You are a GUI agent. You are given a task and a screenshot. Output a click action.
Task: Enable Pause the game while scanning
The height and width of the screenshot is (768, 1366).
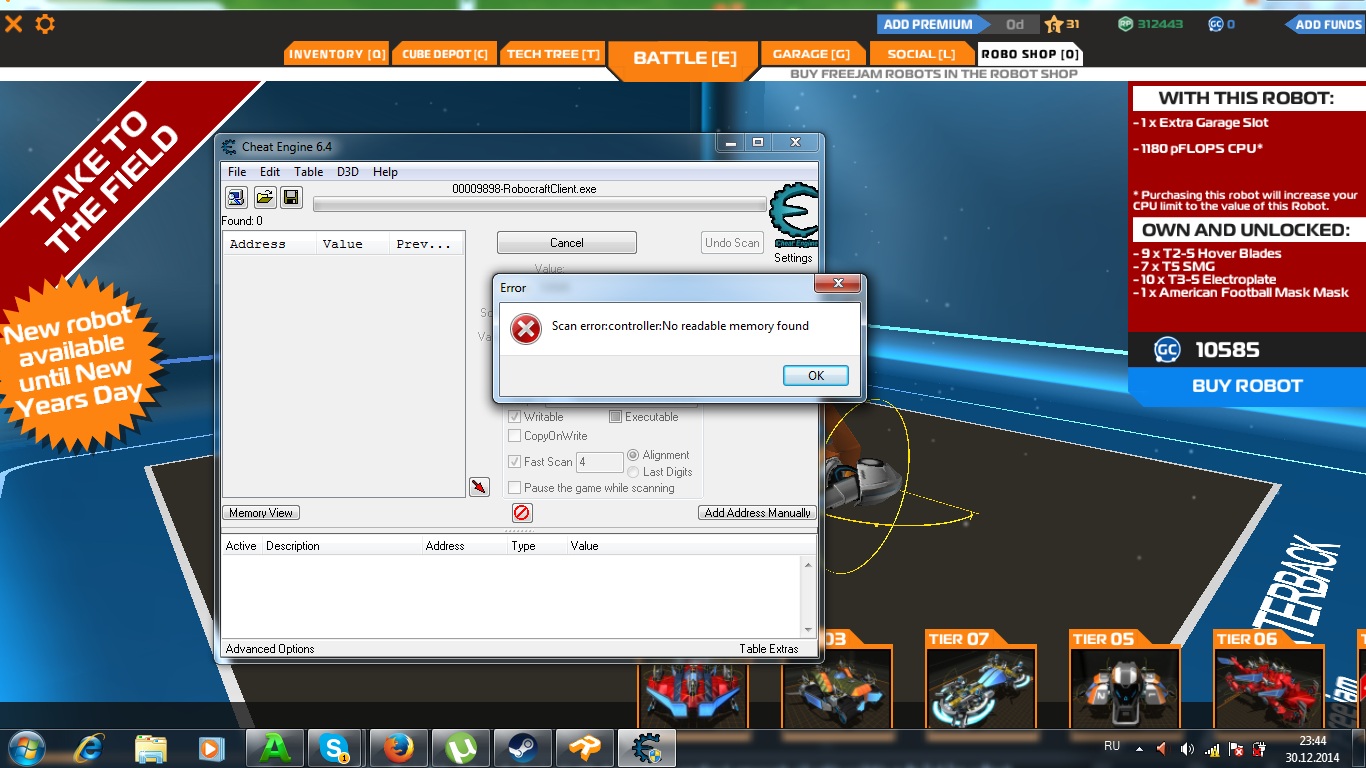pos(515,488)
